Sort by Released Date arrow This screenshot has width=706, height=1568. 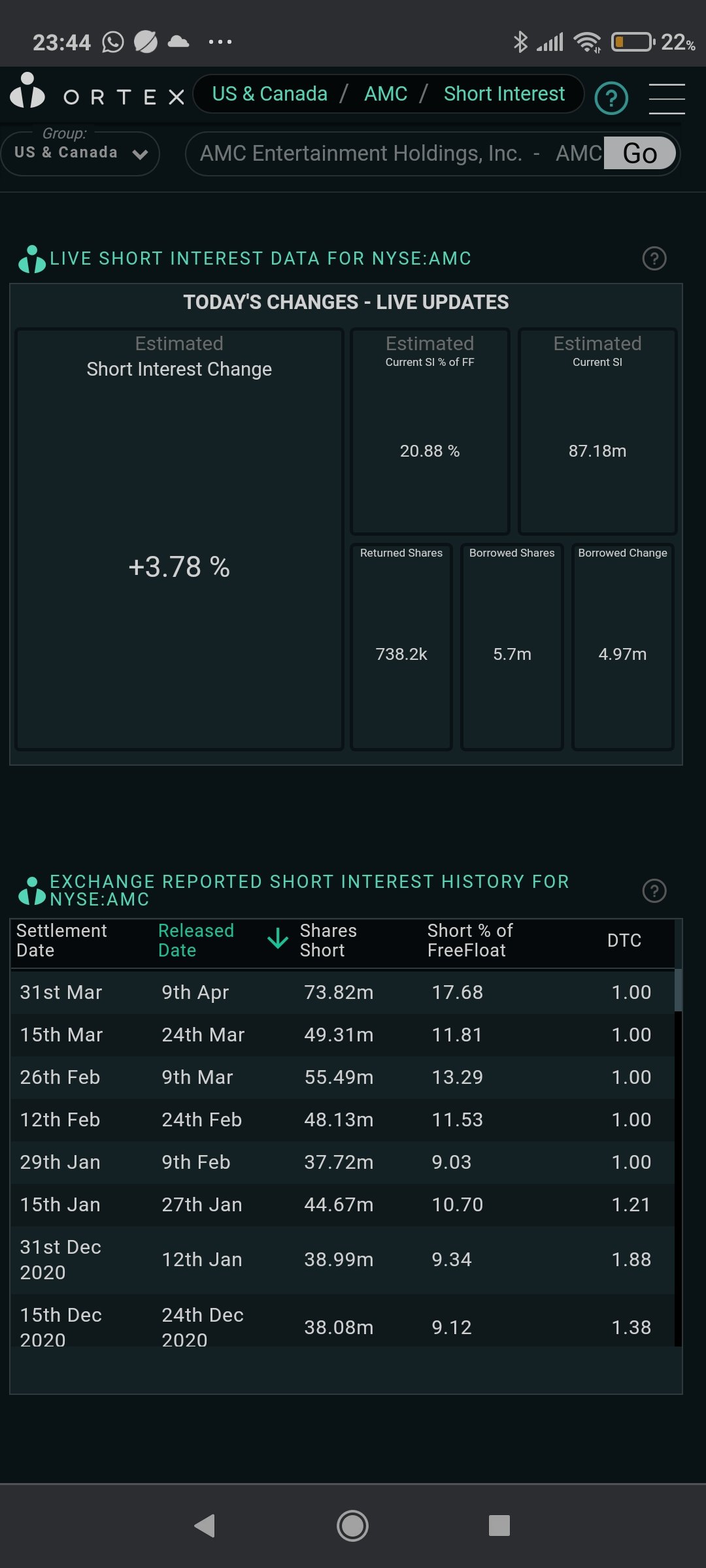[x=278, y=939]
